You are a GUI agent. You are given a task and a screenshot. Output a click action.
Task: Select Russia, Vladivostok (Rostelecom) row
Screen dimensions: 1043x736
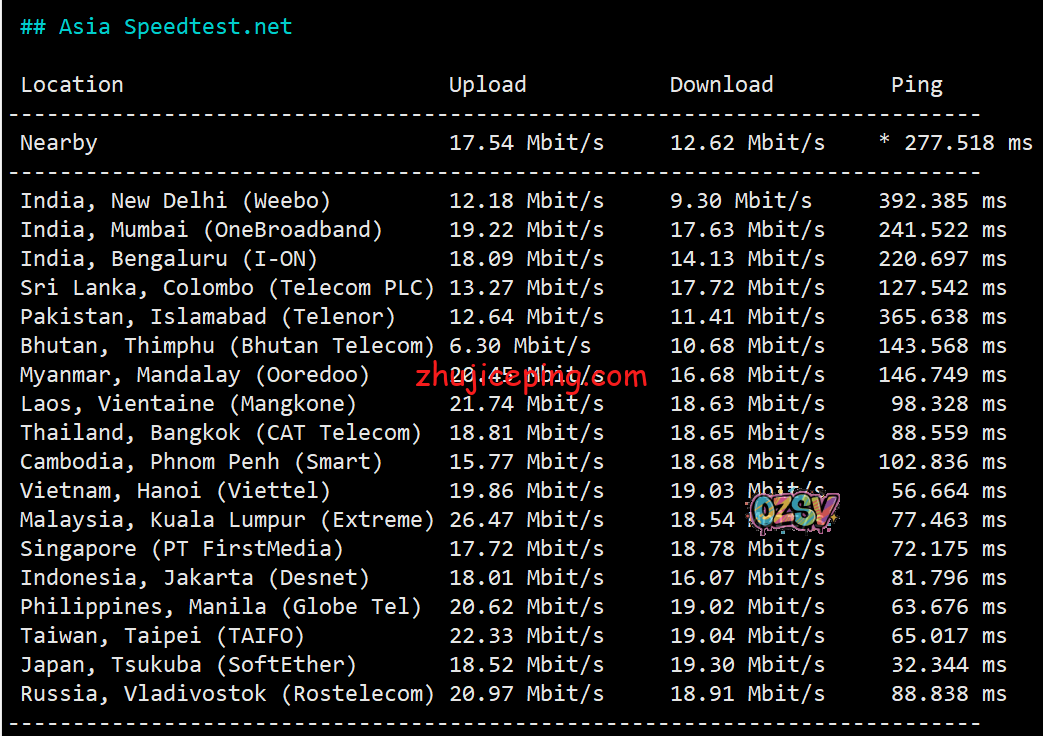(x=227, y=694)
